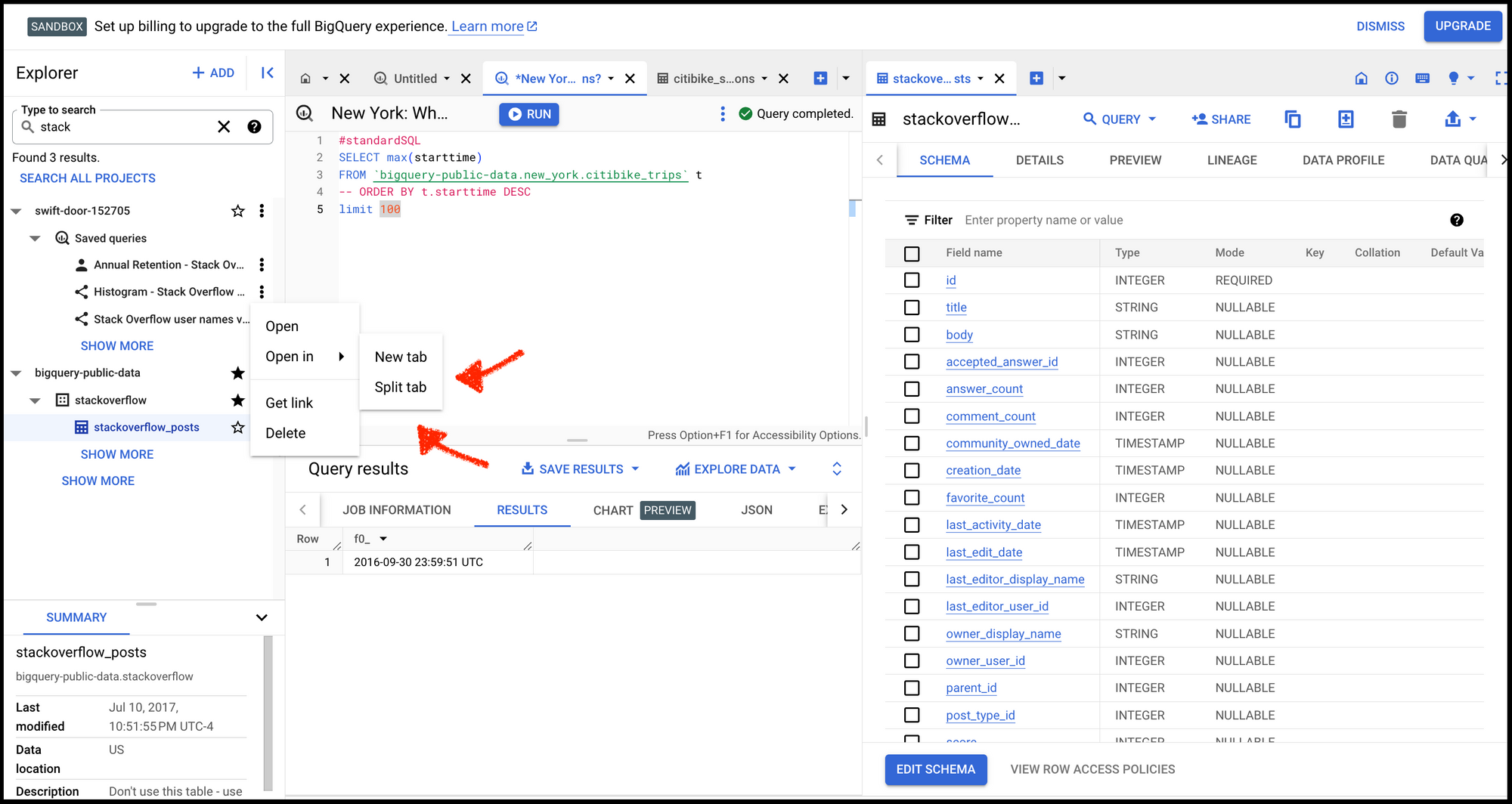Open f0_ column sort dropdown
This screenshot has height=804, width=1512.
tap(383, 539)
